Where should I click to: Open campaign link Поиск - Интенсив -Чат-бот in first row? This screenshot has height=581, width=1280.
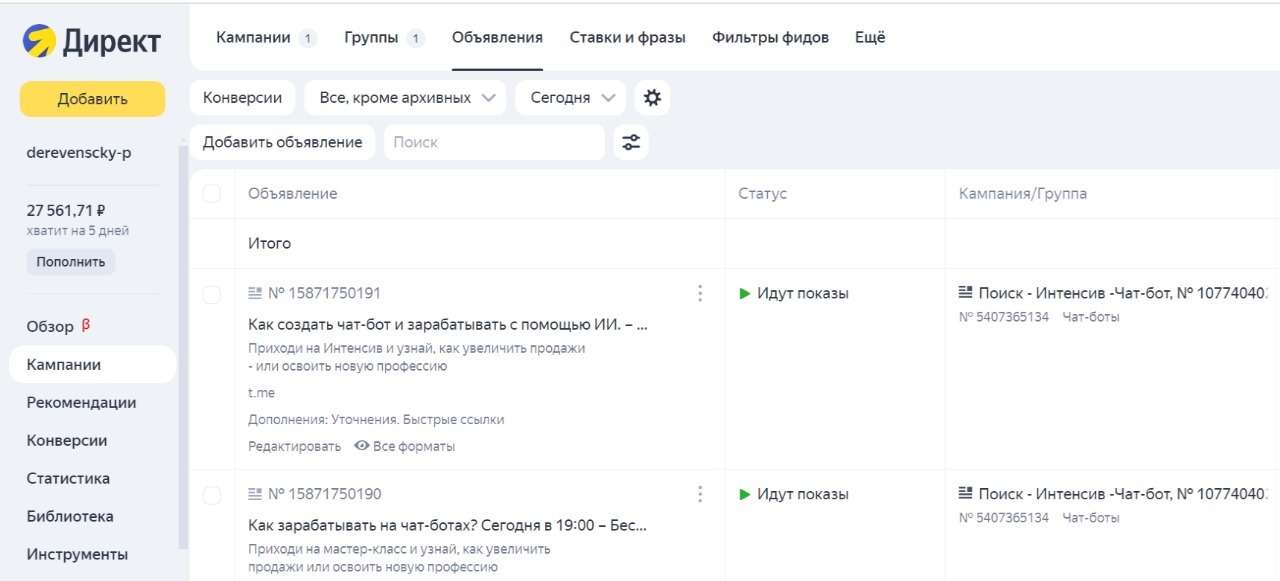1125,293
